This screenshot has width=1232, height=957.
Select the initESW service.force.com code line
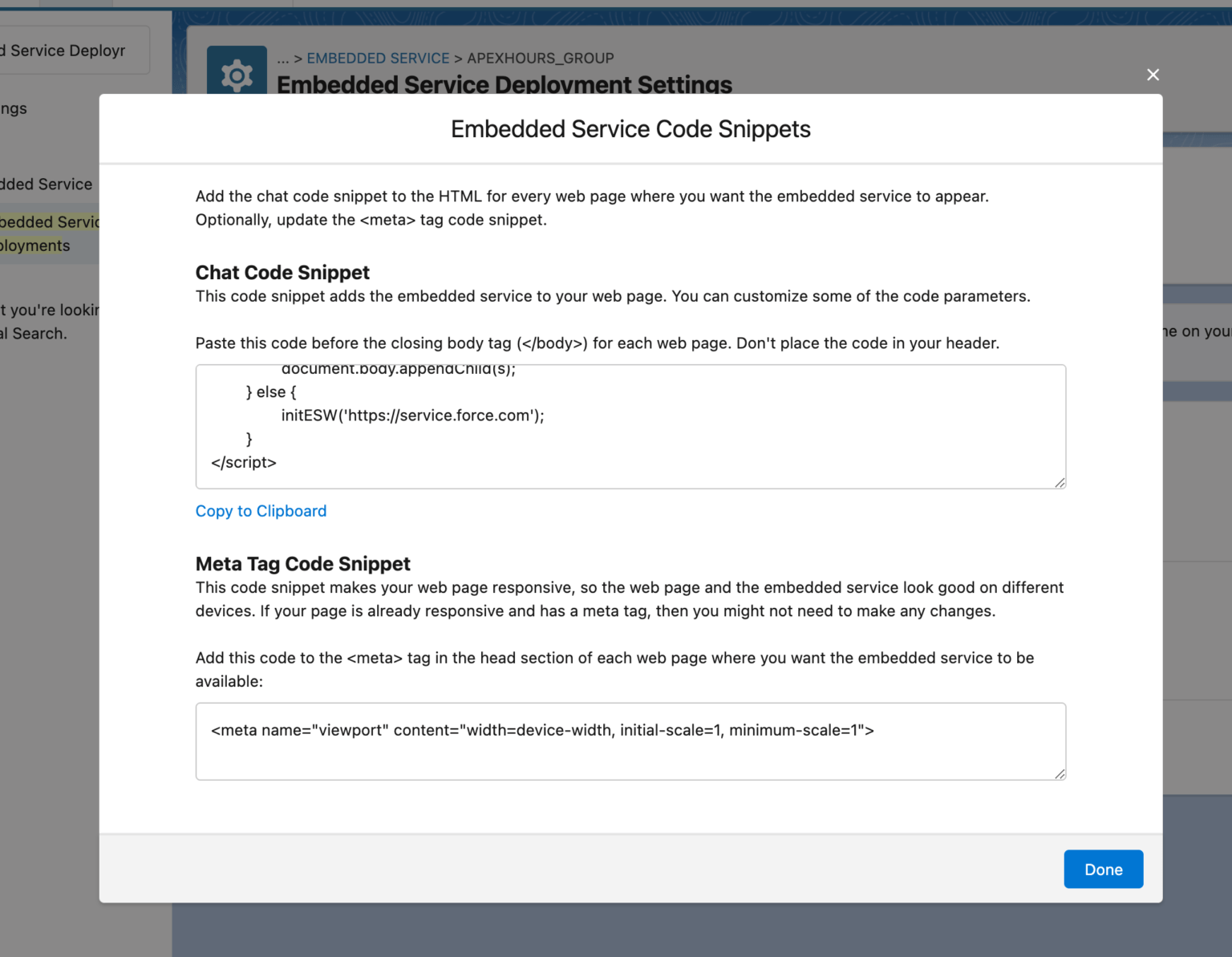412,416
